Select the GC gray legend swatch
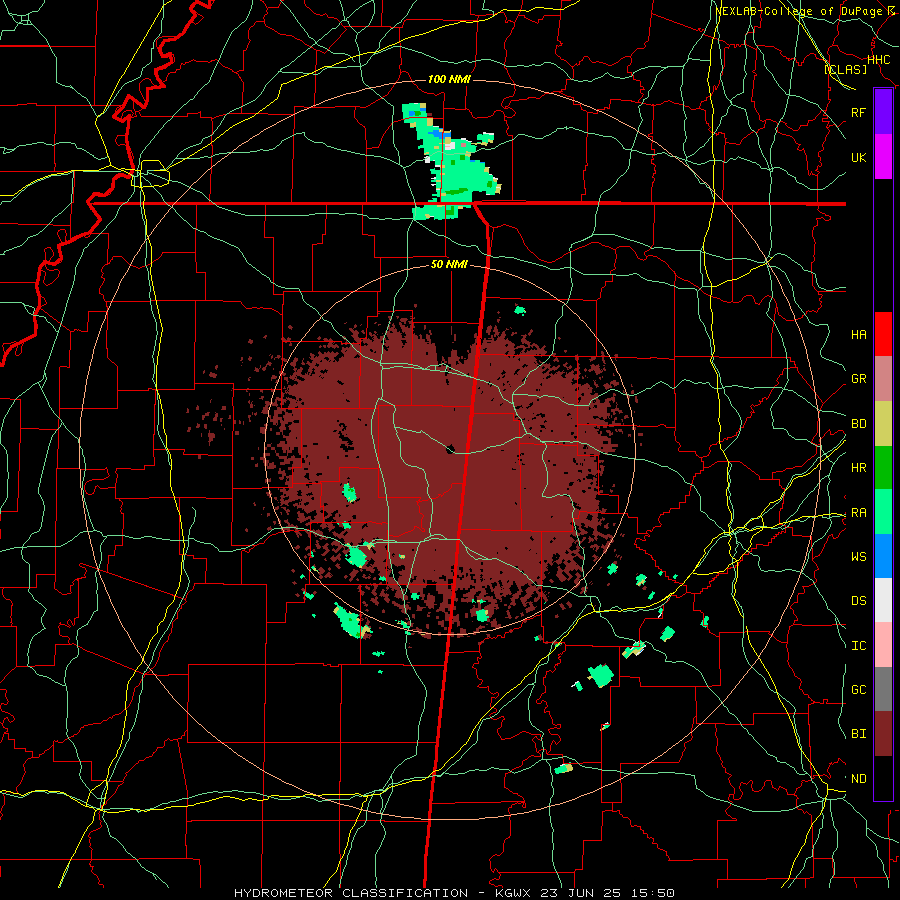The image size is (900, 900). [x=883, y=689]
